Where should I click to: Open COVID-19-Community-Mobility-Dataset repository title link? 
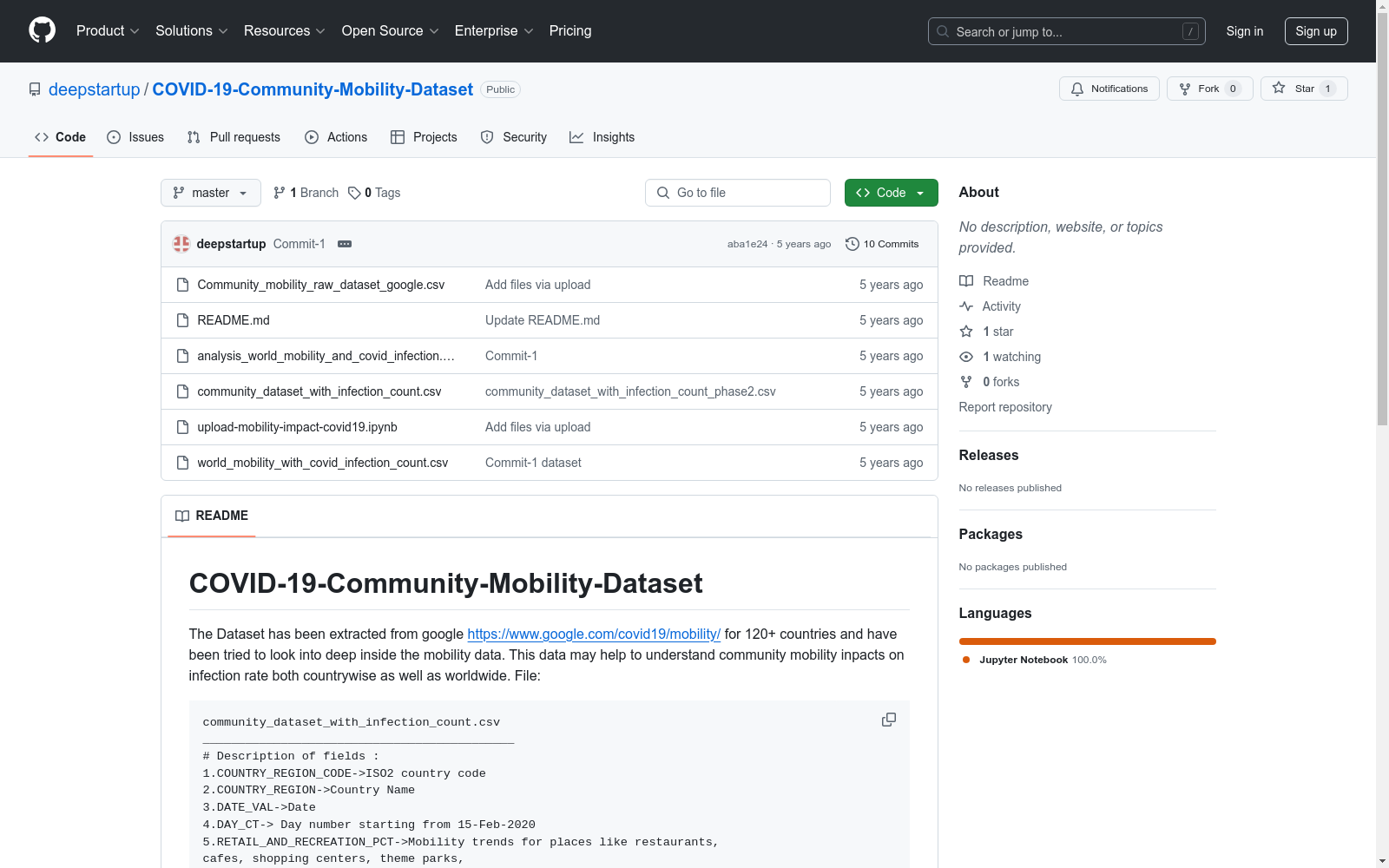(x=313, y=89)
